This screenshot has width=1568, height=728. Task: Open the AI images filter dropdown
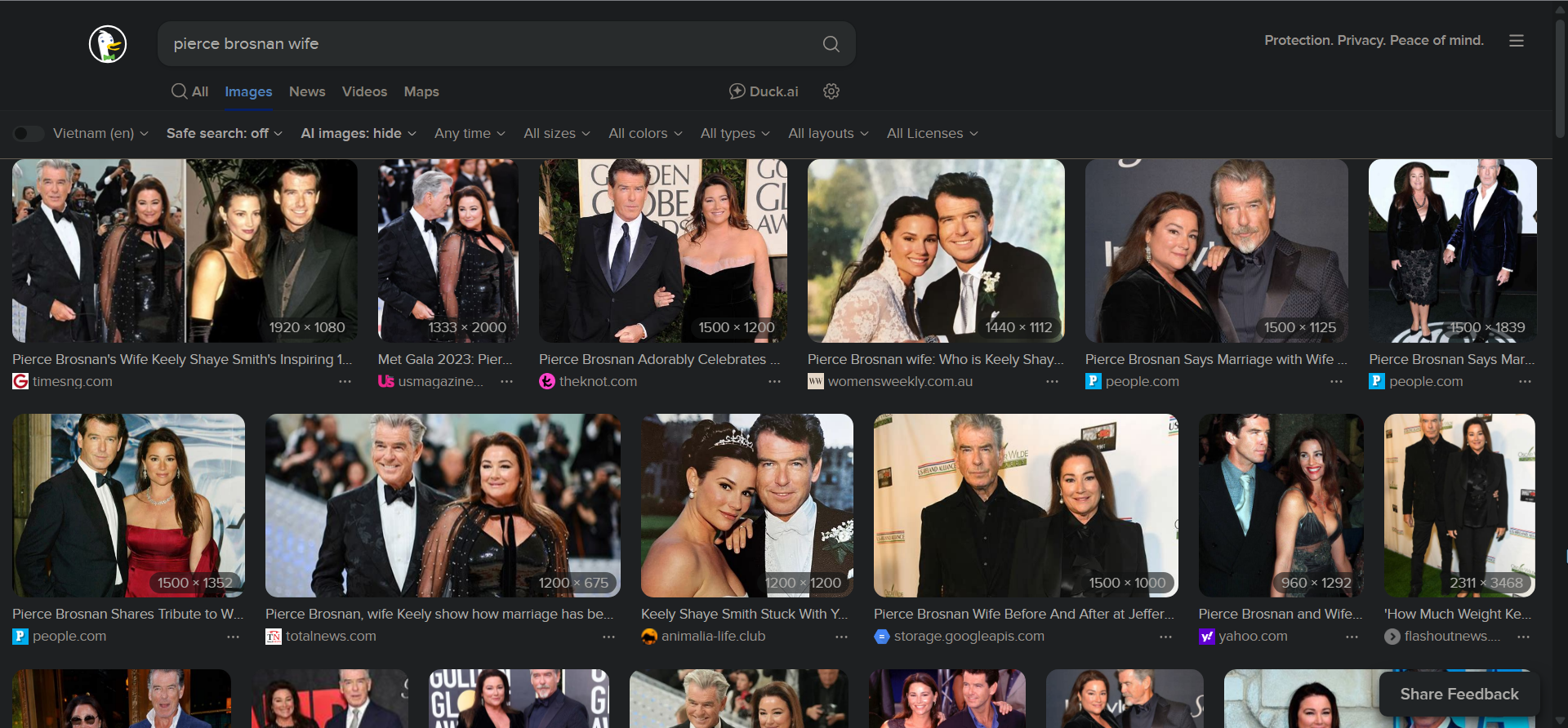click(359, 133)
